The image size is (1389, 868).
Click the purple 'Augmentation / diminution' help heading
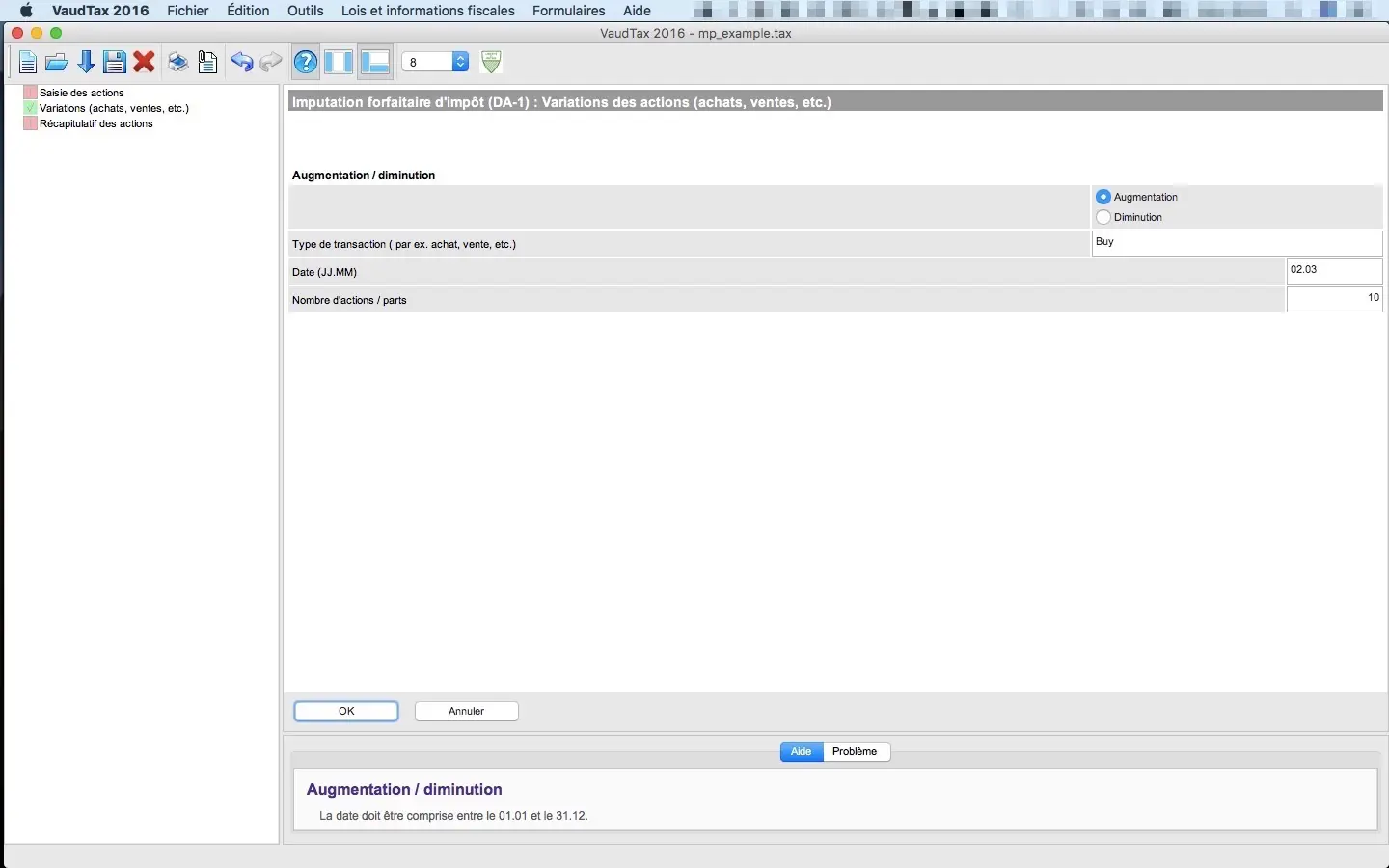click(404, 790)
